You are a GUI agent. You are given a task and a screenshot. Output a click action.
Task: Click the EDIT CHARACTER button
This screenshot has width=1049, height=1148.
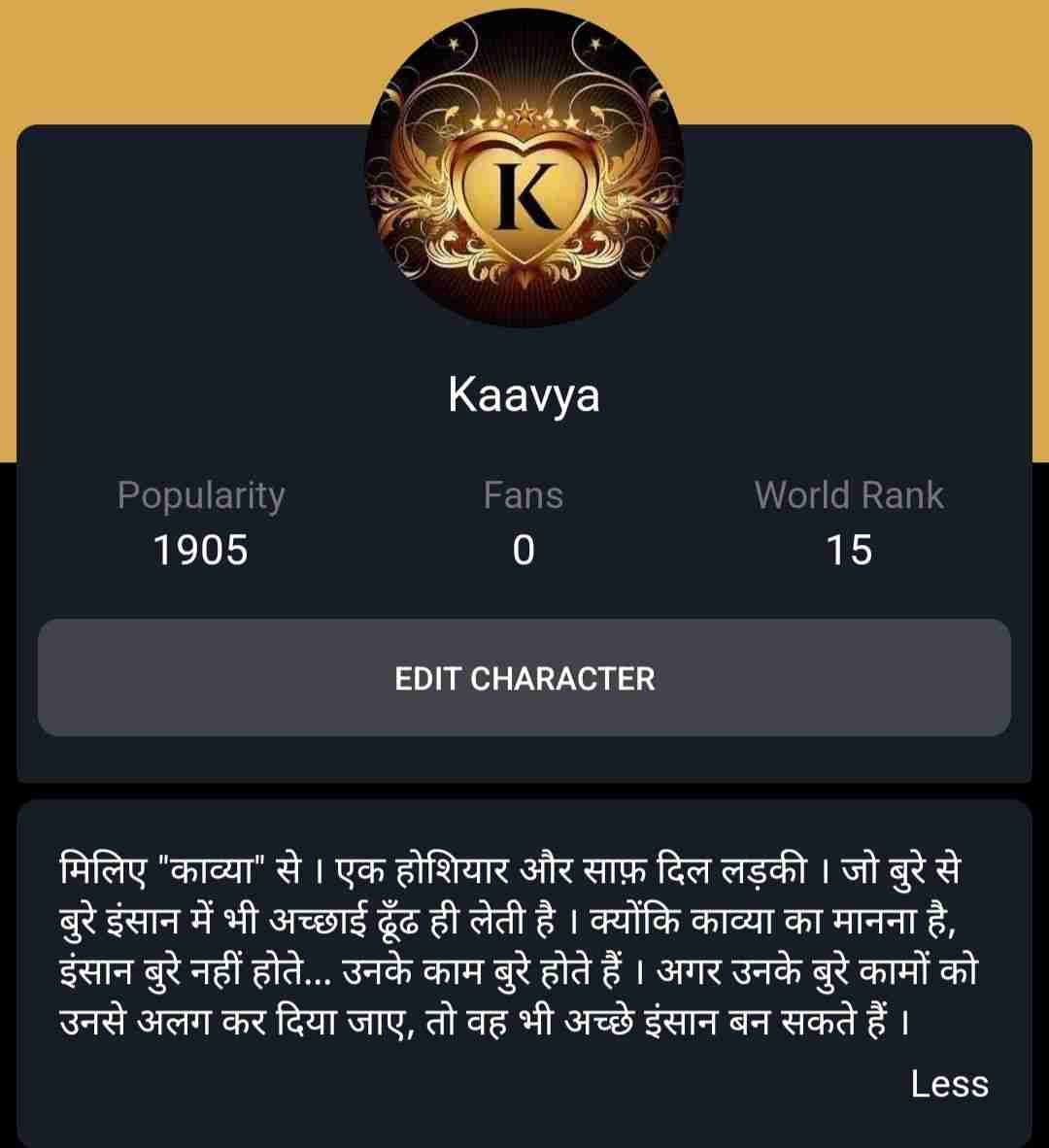(524, 678)
